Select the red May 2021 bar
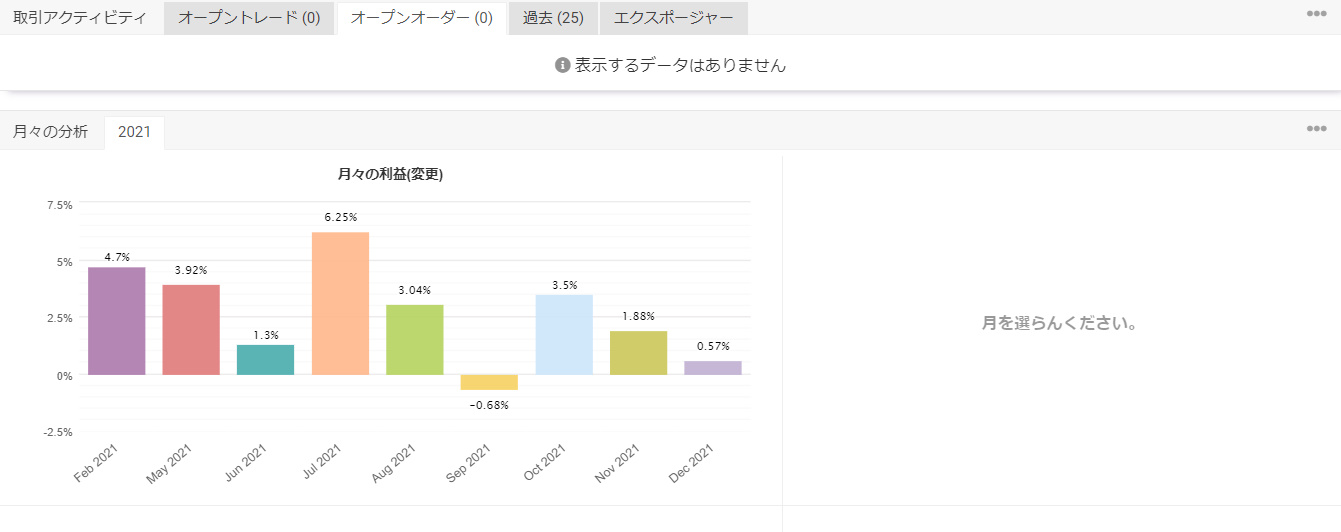Viewport: 1341px width, 532px height. pos(191,330)
